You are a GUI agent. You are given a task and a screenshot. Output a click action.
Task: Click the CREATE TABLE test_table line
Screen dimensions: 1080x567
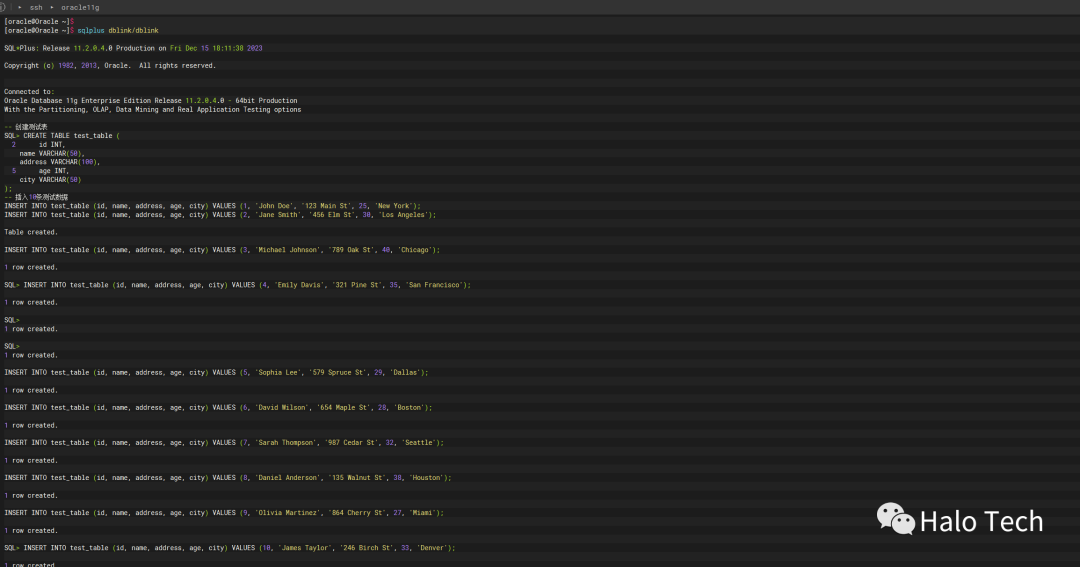(62, 136)
